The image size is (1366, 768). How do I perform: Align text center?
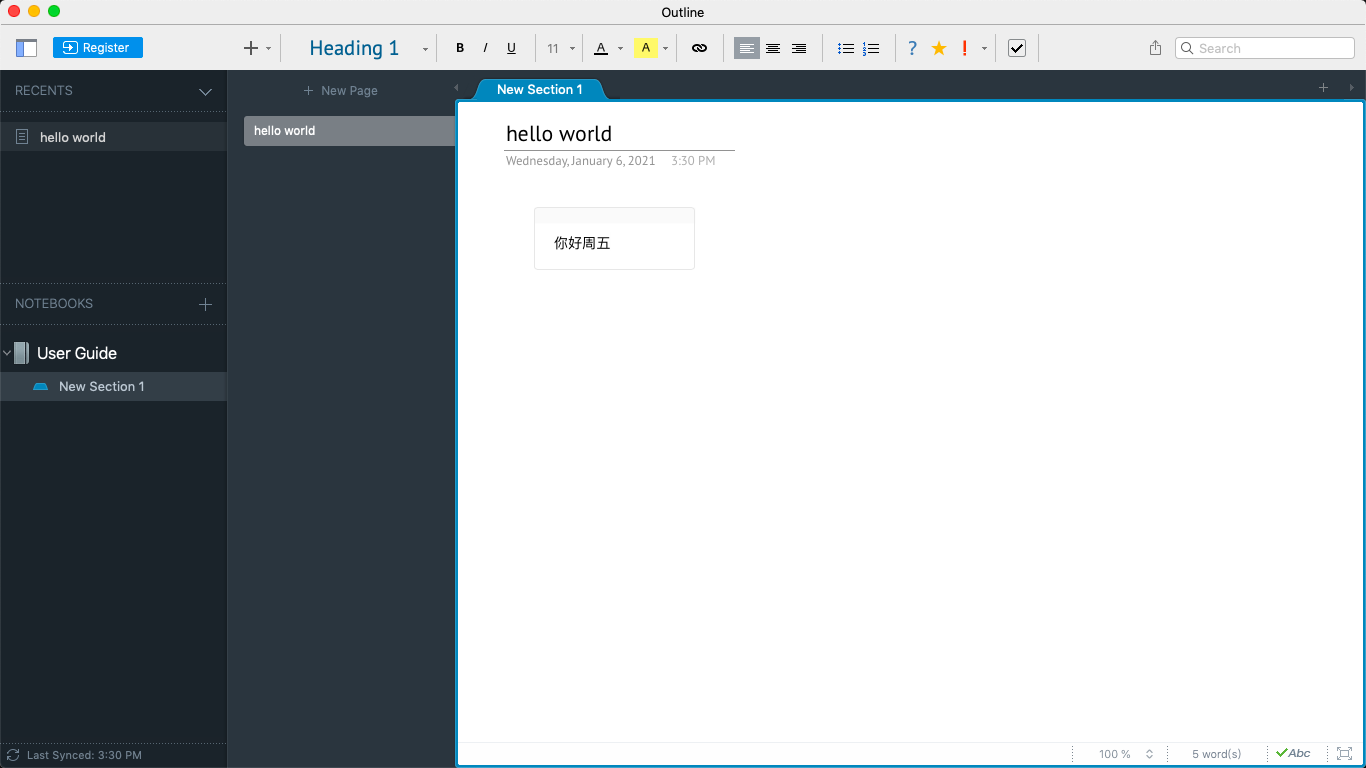pyautogui.click(x=773, y=48)
